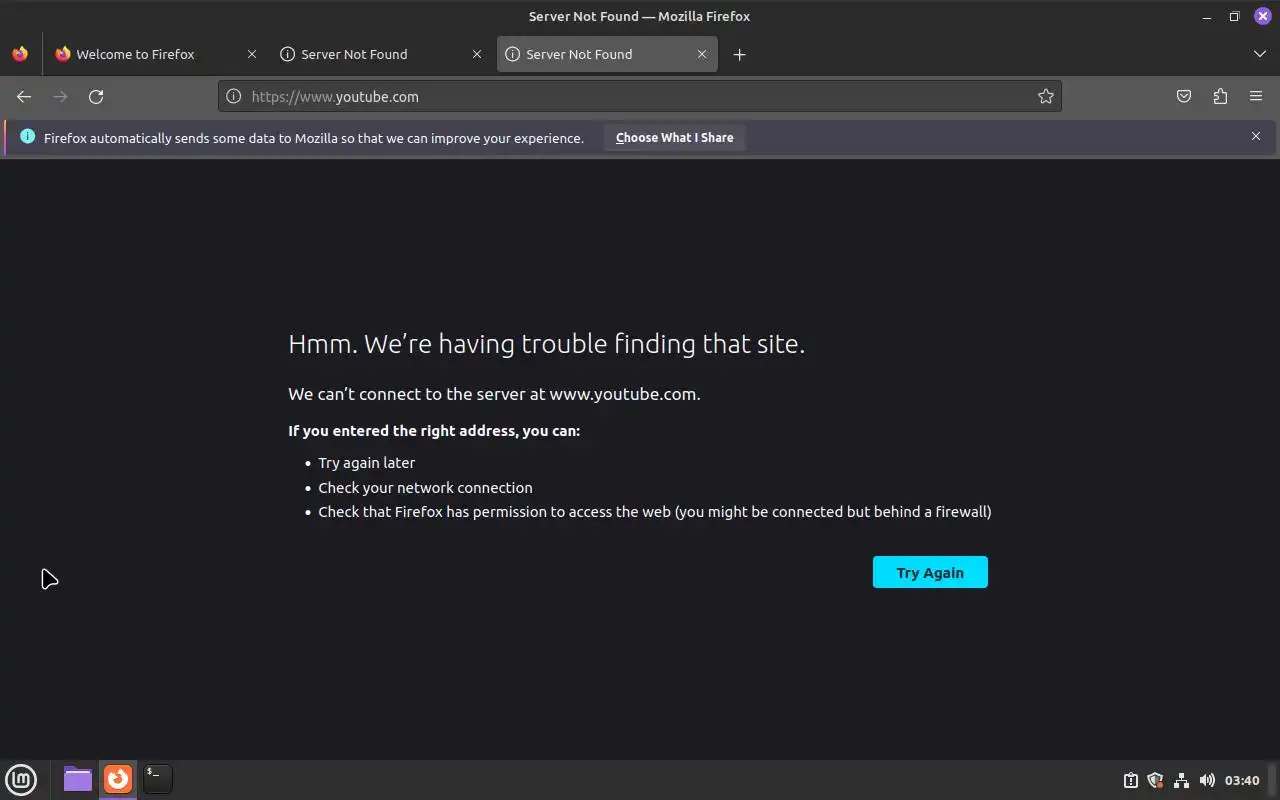The image size is (1280, 800).
Task: Dismiss the Mozilla data notification bar
Action: (x=1256, y=136)
